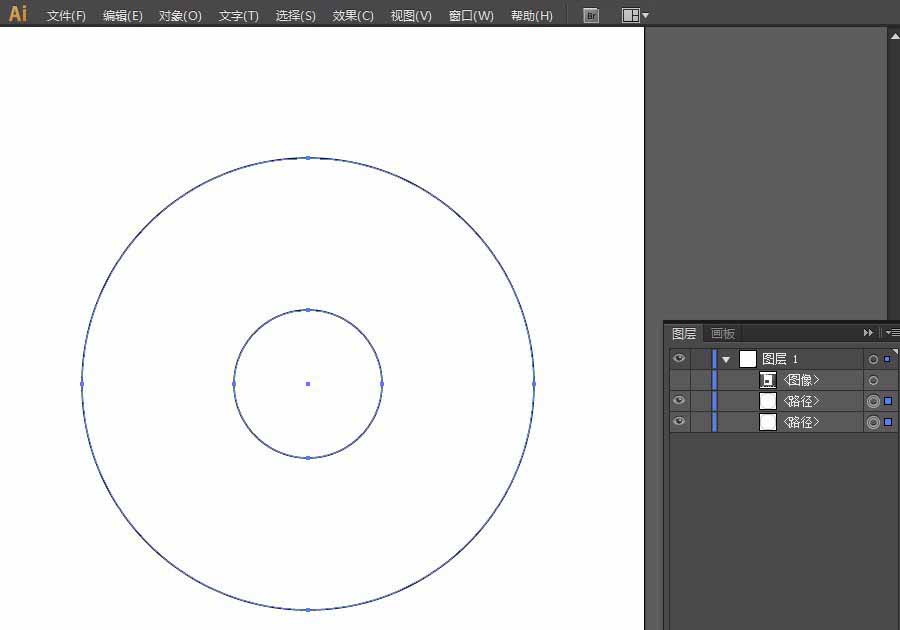Switch to the 画板 tab
The image size is (900, 630).
click(723, 333)
